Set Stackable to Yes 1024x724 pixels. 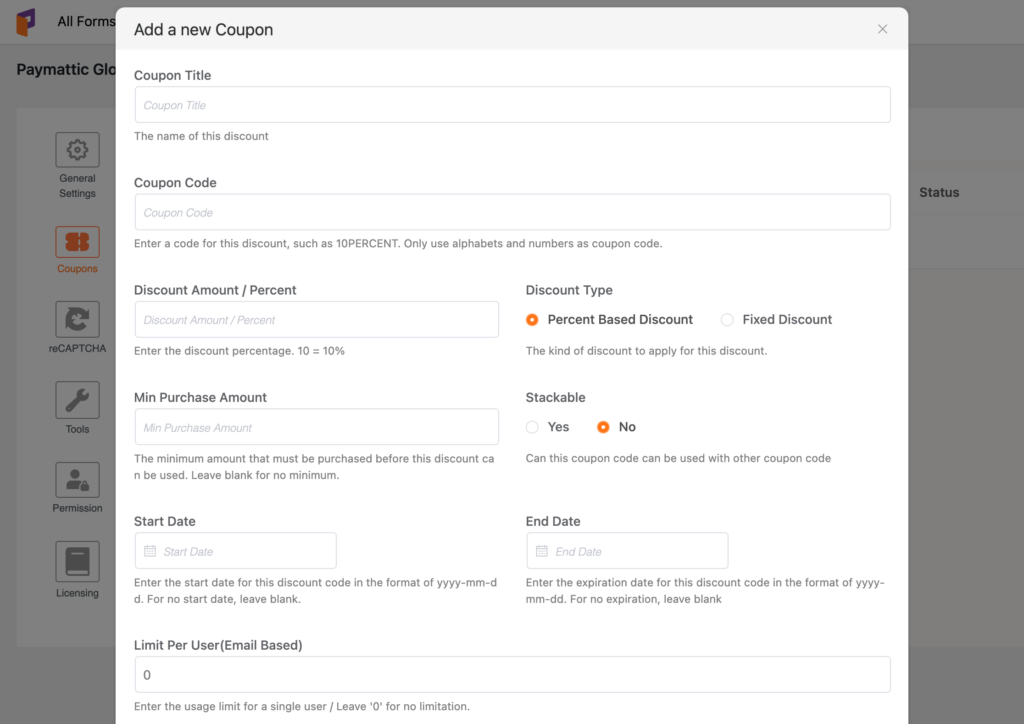tap(532, 427)
